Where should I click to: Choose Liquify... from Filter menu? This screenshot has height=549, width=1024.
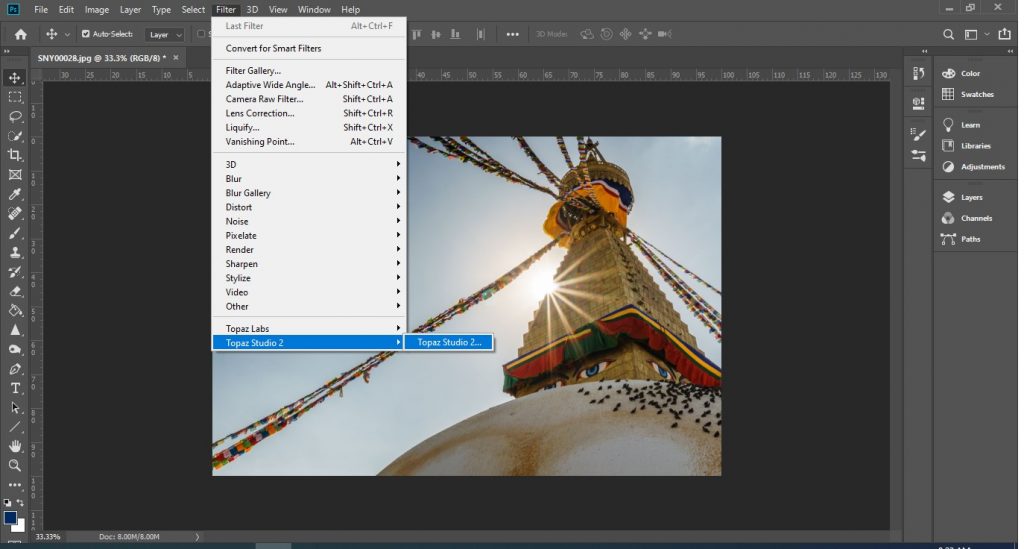point(309,127)
